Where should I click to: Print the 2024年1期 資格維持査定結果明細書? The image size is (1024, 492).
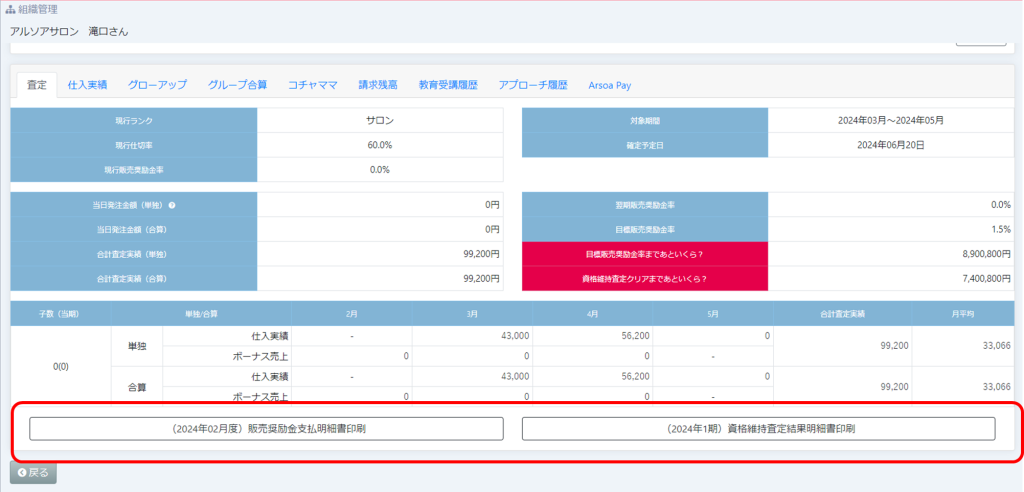pyautogui.click(x=759, y=428)
